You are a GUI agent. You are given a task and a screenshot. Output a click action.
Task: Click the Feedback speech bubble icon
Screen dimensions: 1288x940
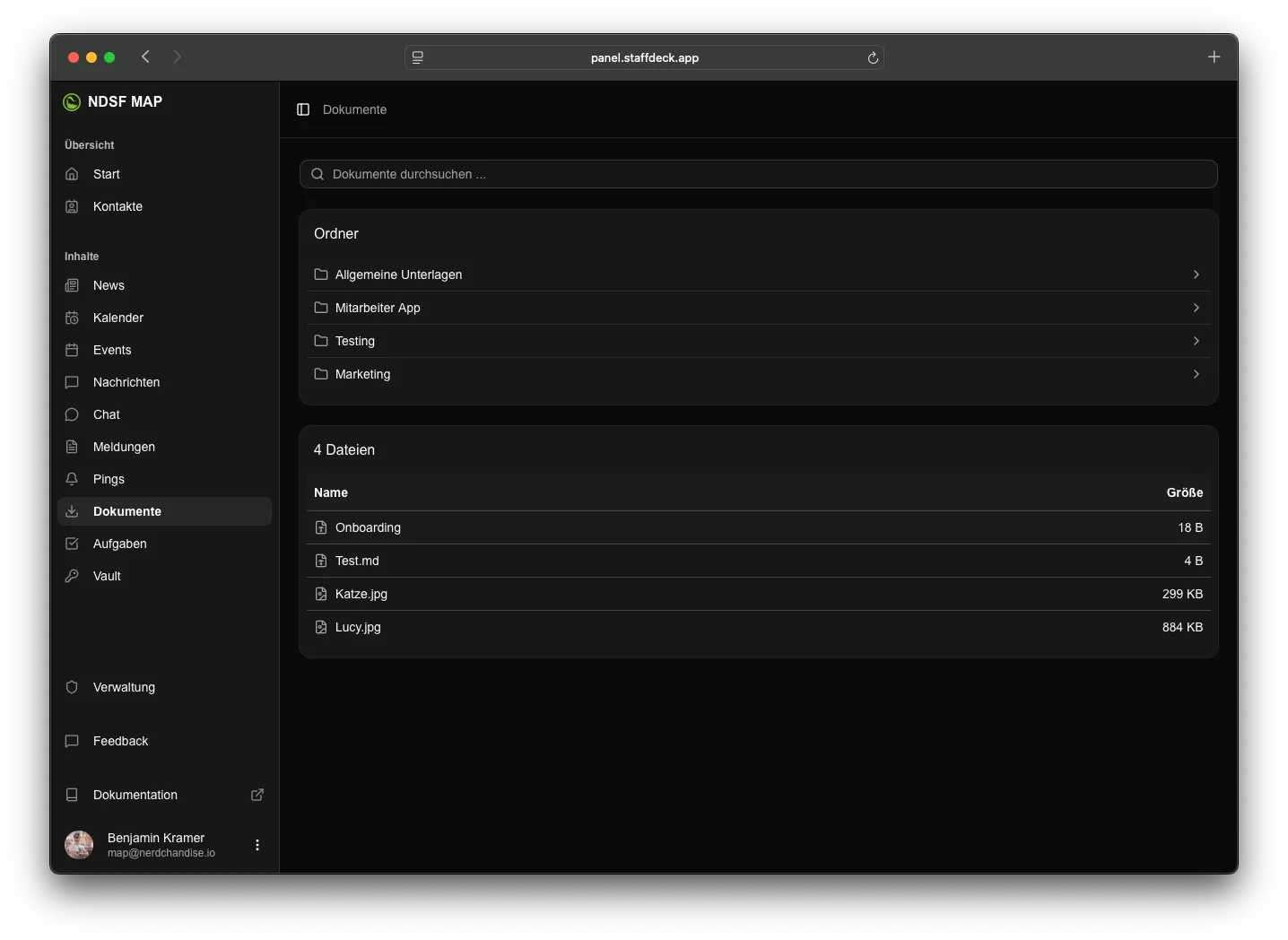click(x=72, y=741)
